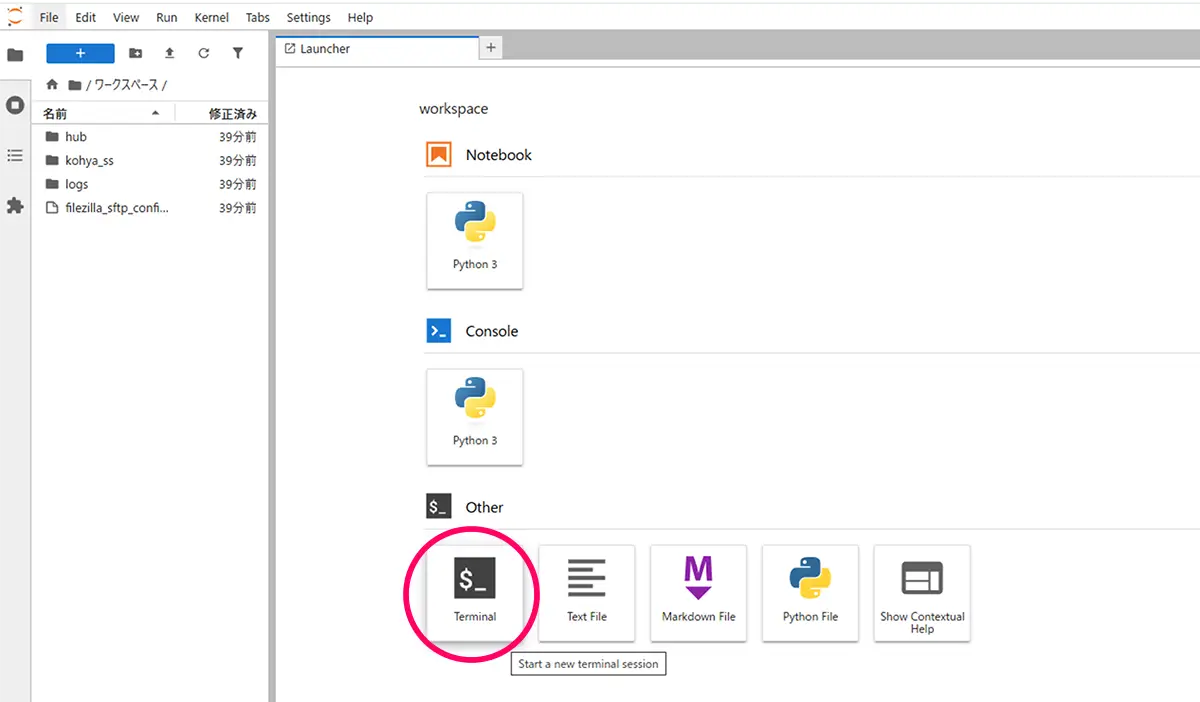Add a new tab with plus button
Viewport: 1200px width, 702px height.
[x=491, y=48]
